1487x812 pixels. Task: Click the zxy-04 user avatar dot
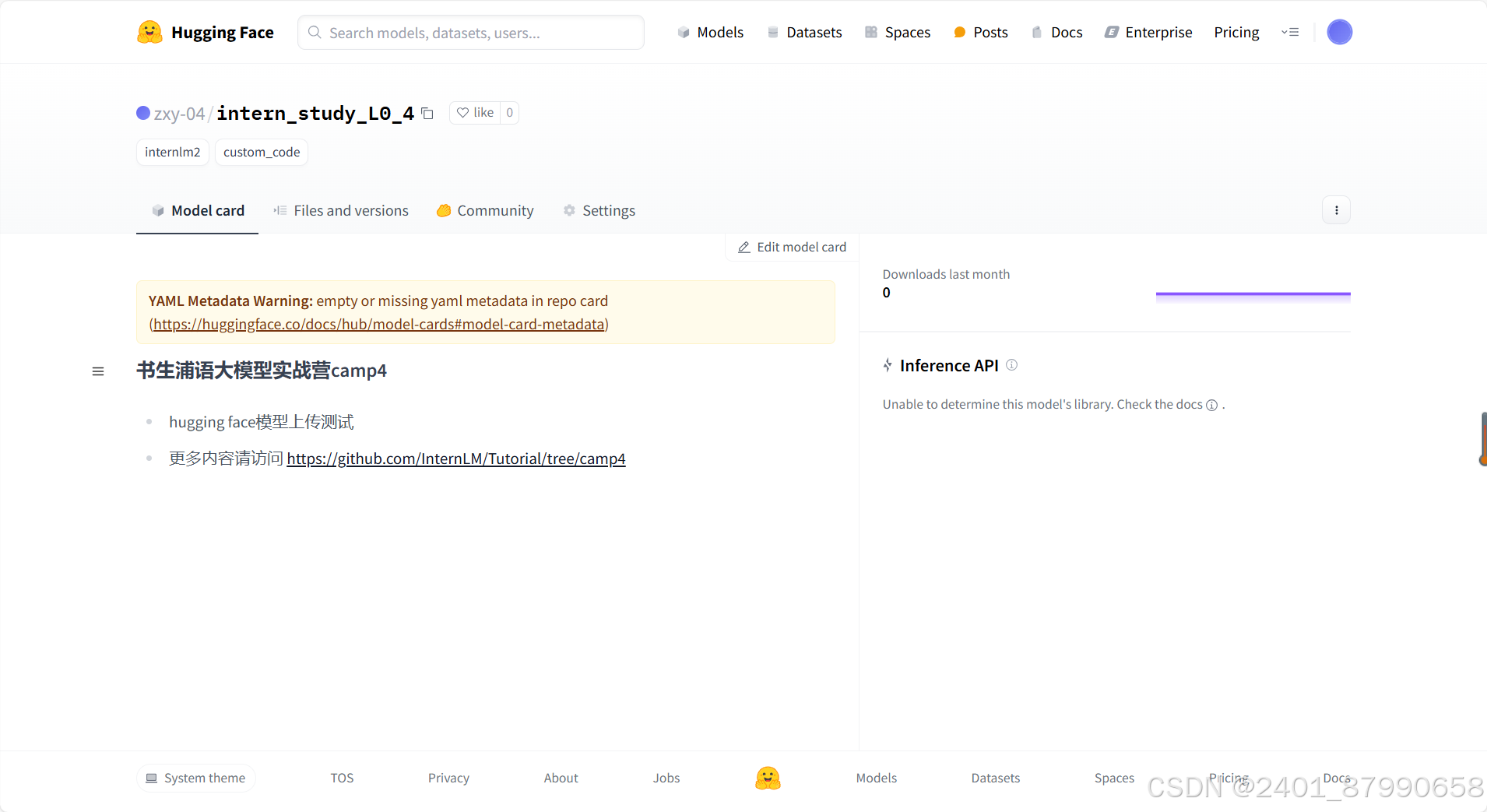(143, 113)
